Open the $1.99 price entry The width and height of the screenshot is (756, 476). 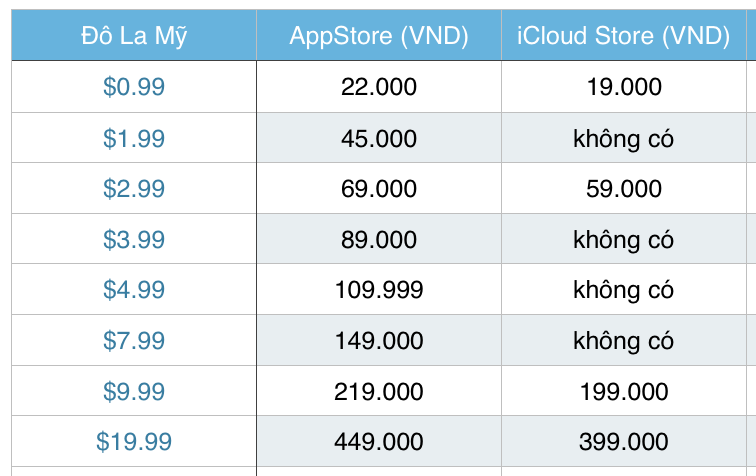pyautogui.click(x=134, y=138)
